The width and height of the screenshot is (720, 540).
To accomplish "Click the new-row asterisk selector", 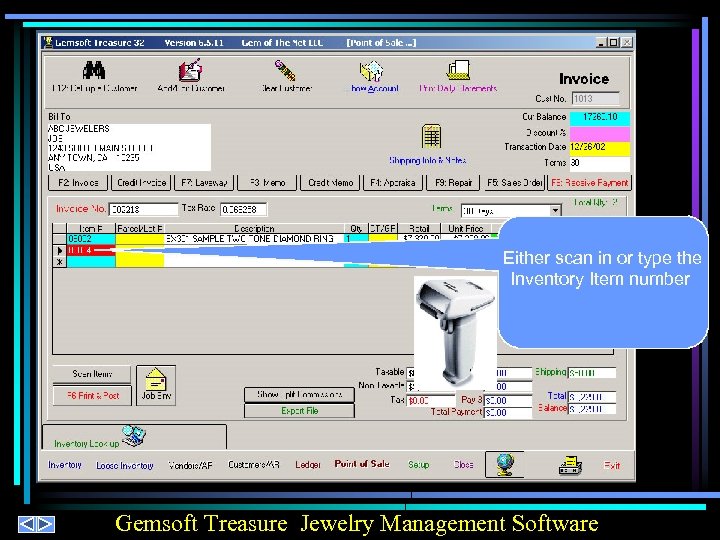I will tap(60, 262).
